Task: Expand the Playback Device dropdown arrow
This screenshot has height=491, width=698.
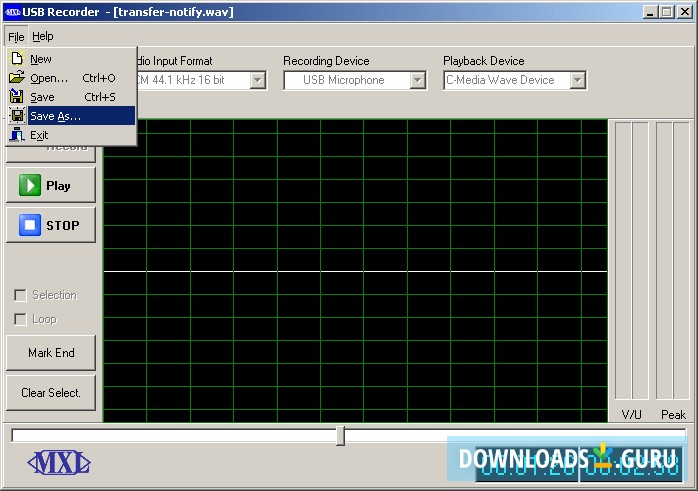Action: pyautogui.click(x=577, y=81)
